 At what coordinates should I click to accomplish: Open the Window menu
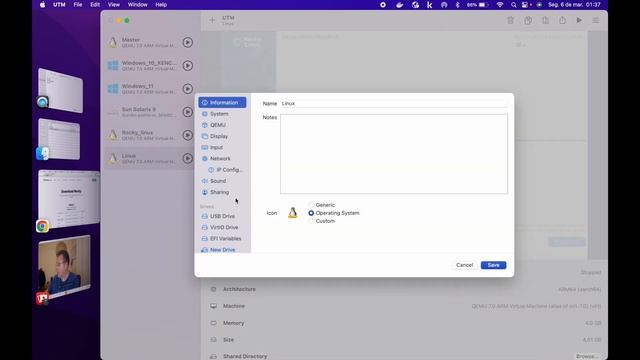tap(138, 5)
